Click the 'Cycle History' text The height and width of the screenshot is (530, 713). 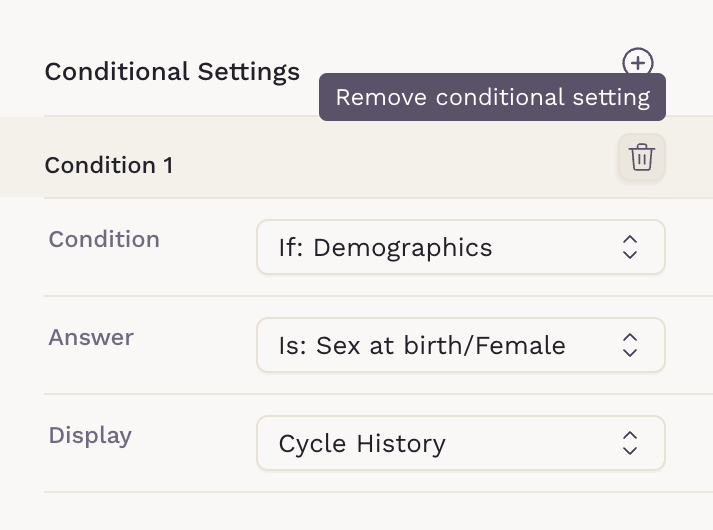click(362, 443)
